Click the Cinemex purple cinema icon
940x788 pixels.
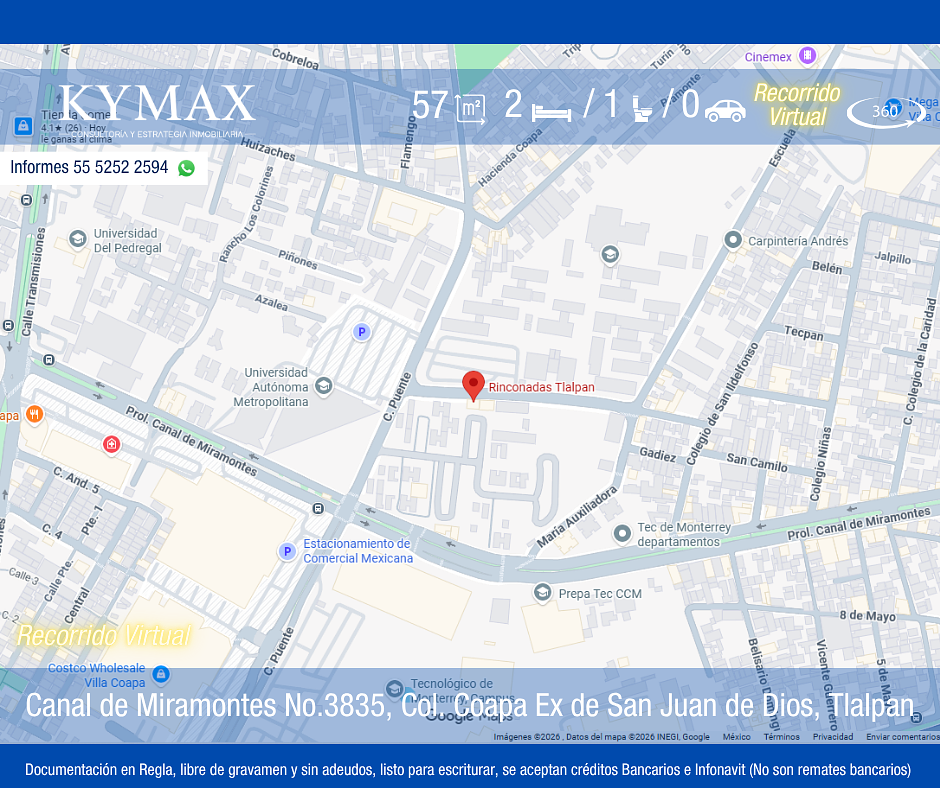click(807, 56)
